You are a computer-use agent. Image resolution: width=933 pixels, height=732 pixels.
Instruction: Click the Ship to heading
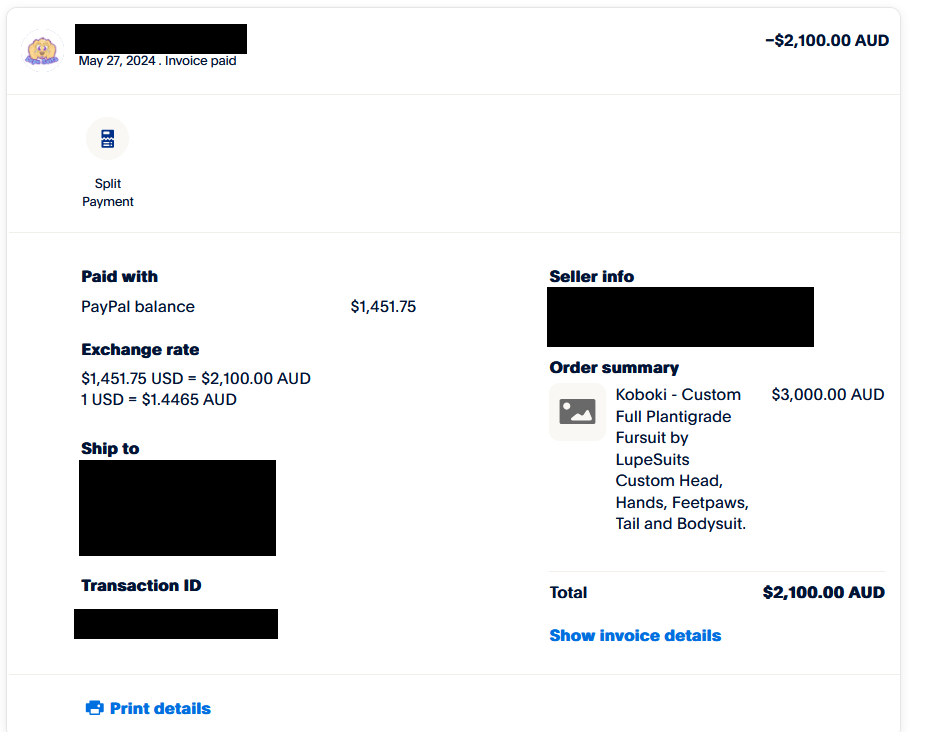pyautogui.click(x=110, y=449)
